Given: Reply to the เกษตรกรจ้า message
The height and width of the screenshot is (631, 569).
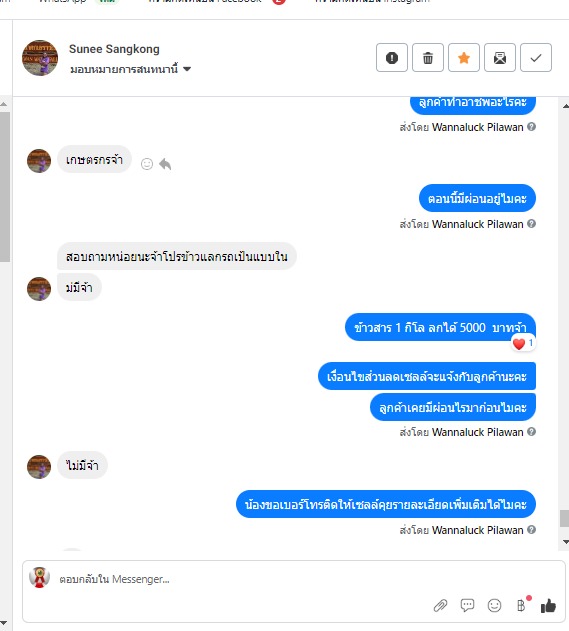Looking at the screenshot, I should [x=165, y=164].
